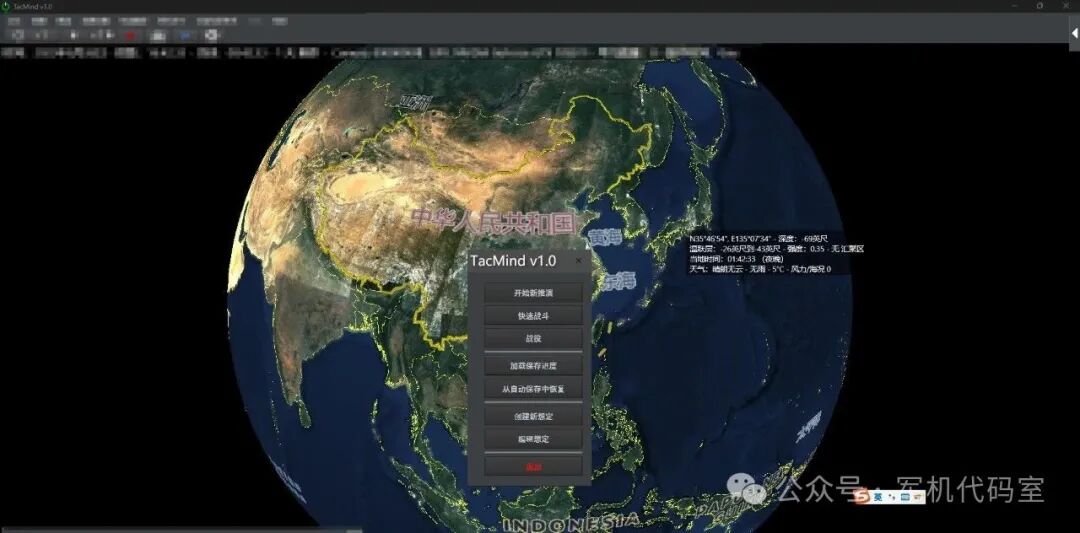This screenshot has height=533, width=1080.
Task: Click the 天气 weather readout line
Action: coord(760,269)
